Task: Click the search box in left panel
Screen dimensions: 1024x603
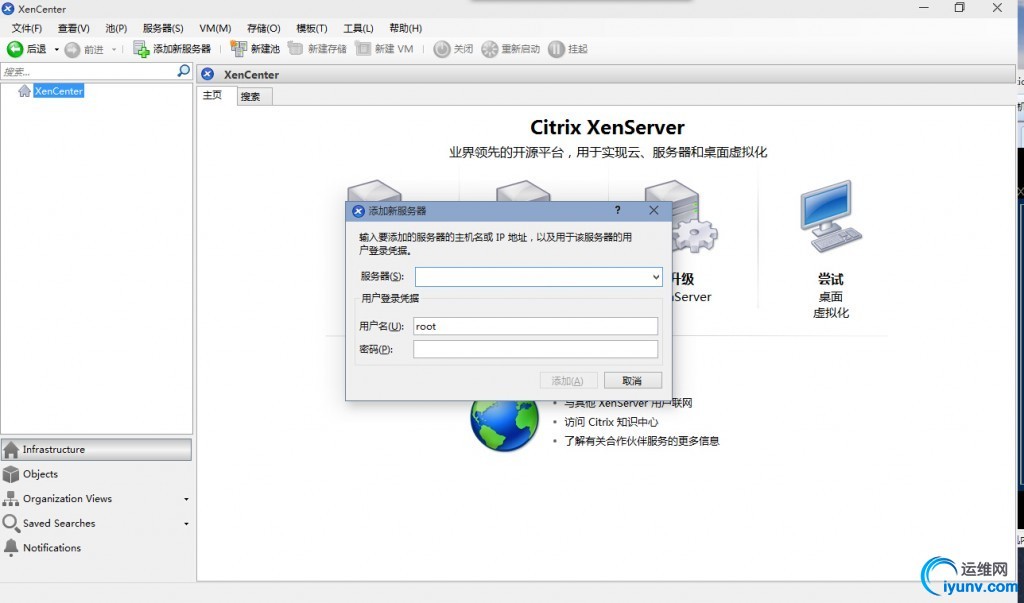Action: click(88, 71)
